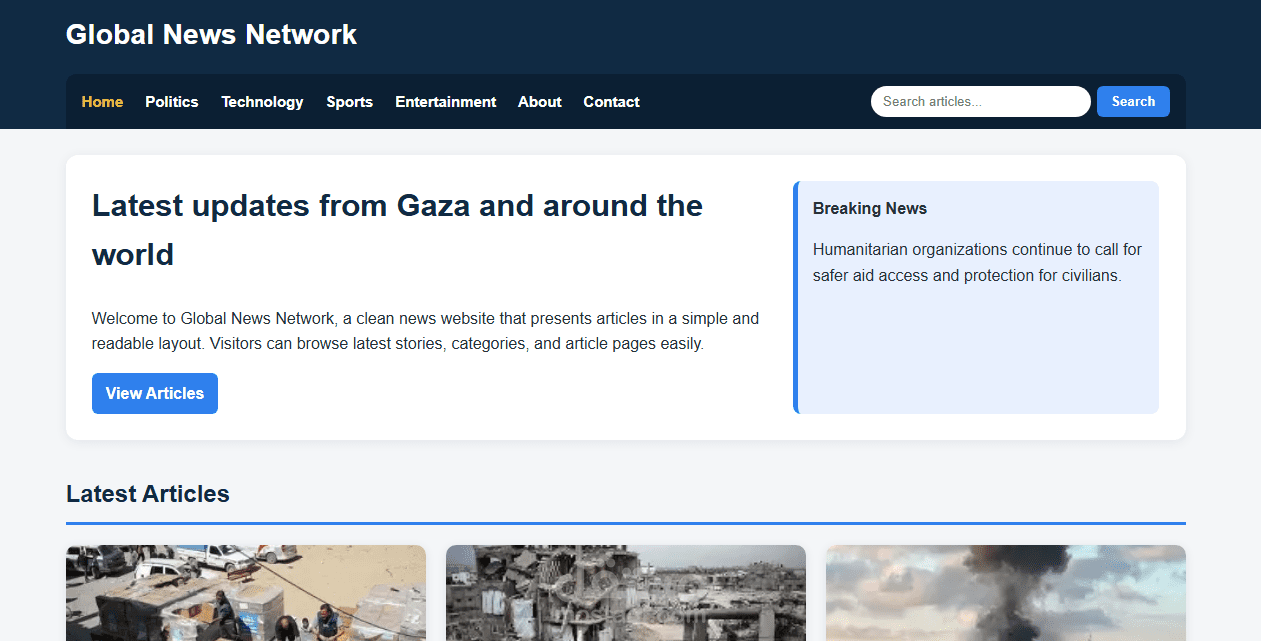Click the Search articles input field
The image size is (1261, 641).
pyautogui.click(x=981, y=101)
